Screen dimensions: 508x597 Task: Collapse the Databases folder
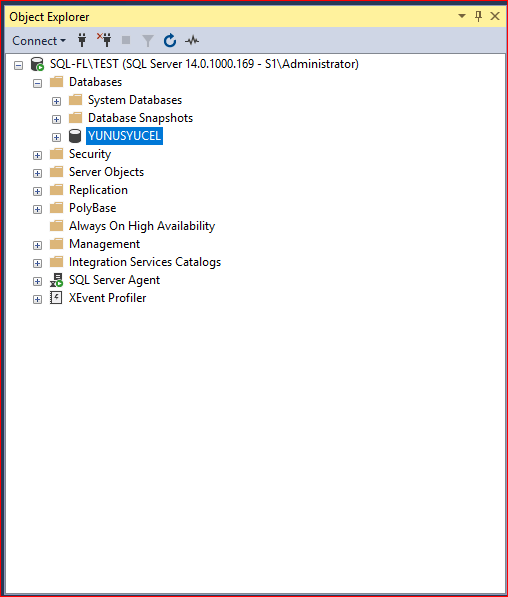point(37,83)
